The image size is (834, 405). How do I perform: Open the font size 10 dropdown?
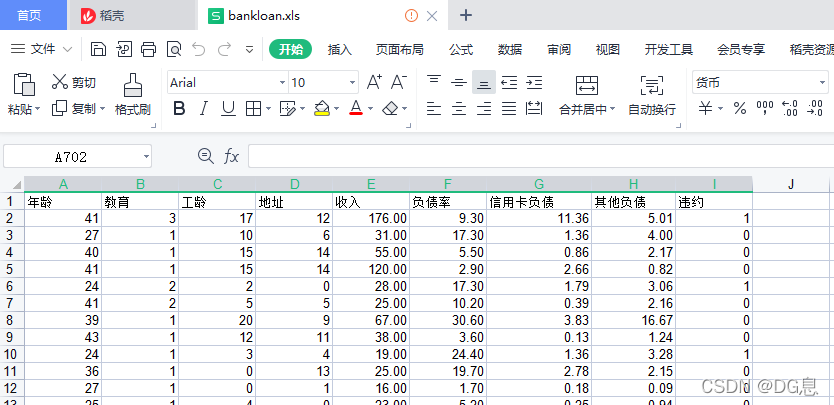353,83
